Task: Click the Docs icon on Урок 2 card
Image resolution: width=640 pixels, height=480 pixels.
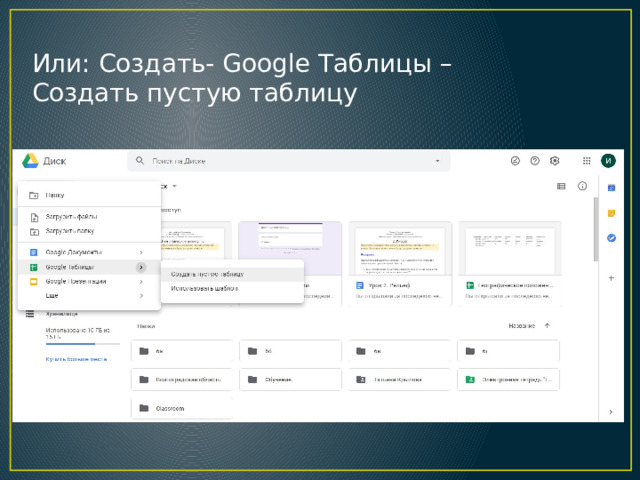Action: tap(360, 285)
